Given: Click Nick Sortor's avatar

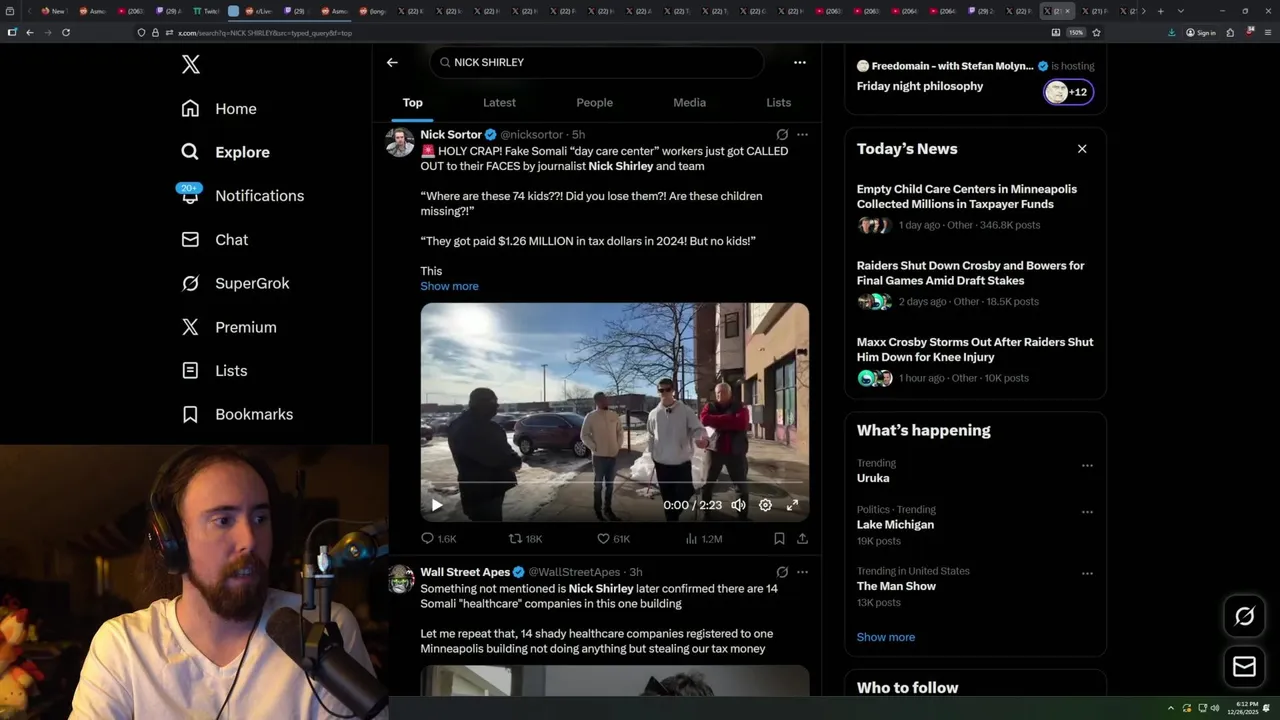Looking at the screenshot, I should [x=400, y=142].
